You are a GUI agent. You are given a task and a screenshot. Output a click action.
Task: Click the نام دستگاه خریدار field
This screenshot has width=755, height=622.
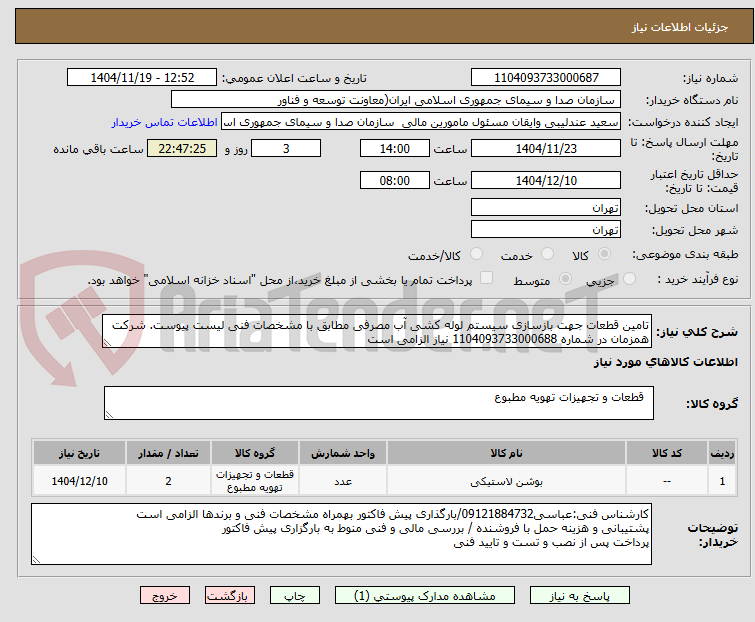coord(396,100)
